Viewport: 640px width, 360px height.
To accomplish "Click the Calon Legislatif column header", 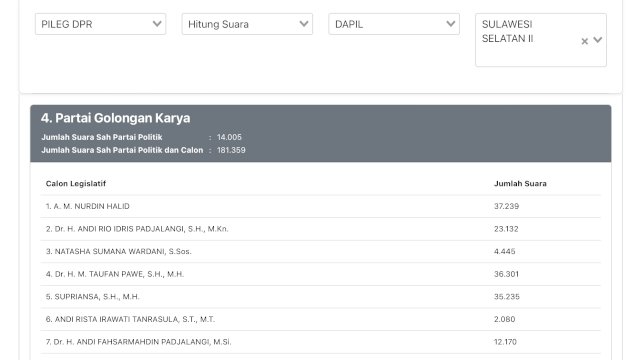I will (x=76, y=184).
